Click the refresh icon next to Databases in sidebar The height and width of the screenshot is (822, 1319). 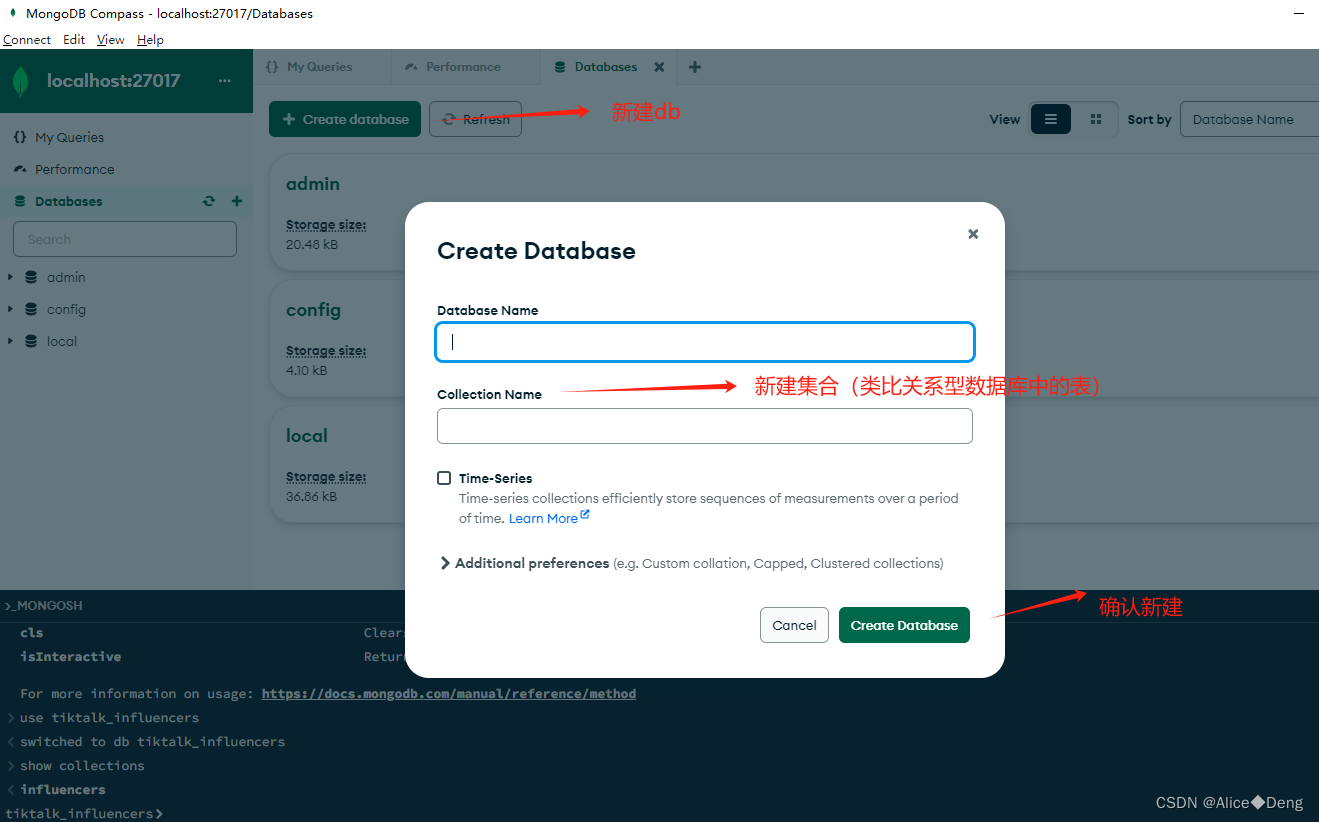click(209, 200)
